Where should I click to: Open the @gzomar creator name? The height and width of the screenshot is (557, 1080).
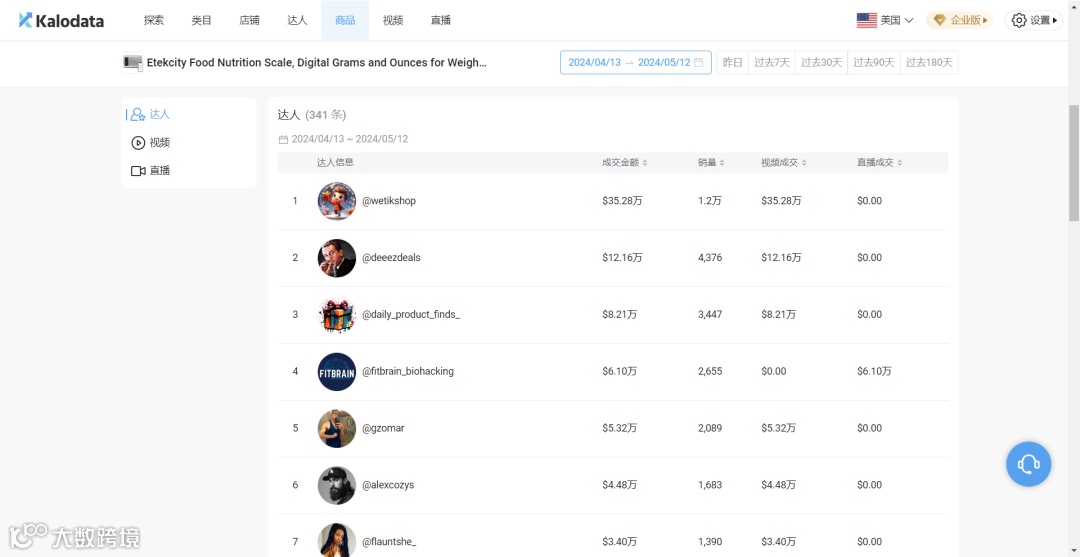[384, 428]
